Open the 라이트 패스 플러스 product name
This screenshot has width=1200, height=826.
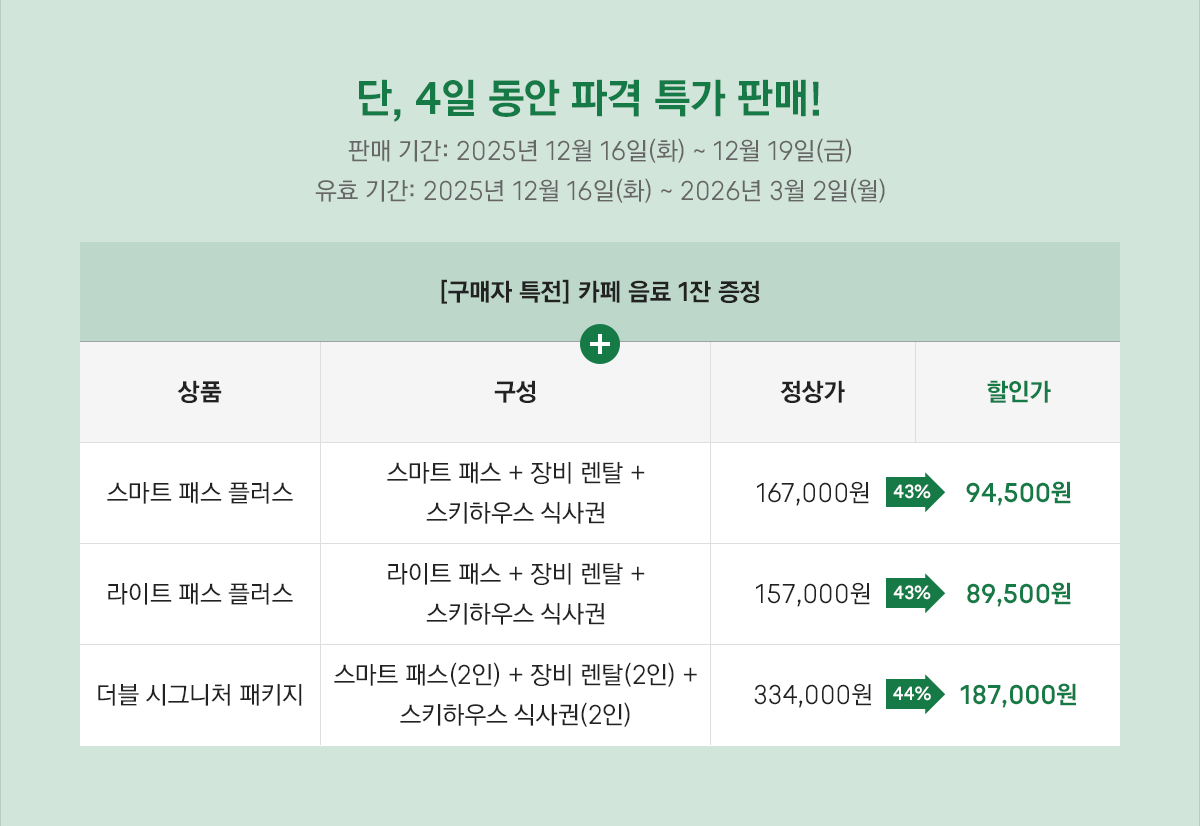click(x=200, y=594)
